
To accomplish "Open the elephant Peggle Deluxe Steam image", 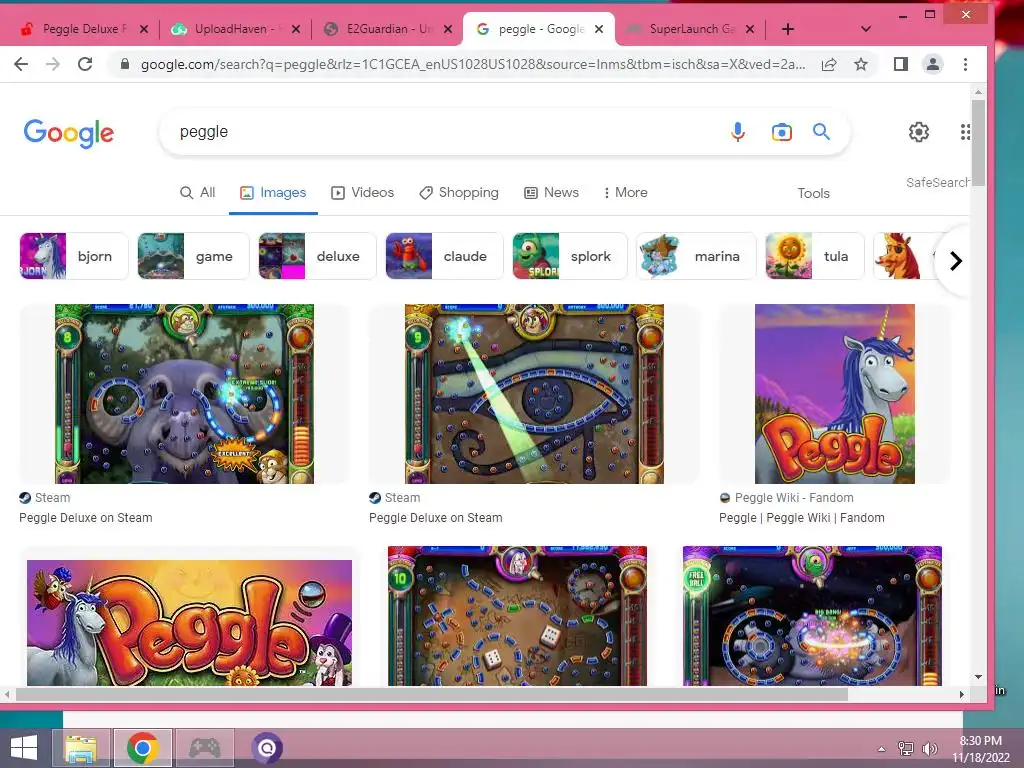I will (184, 394).
